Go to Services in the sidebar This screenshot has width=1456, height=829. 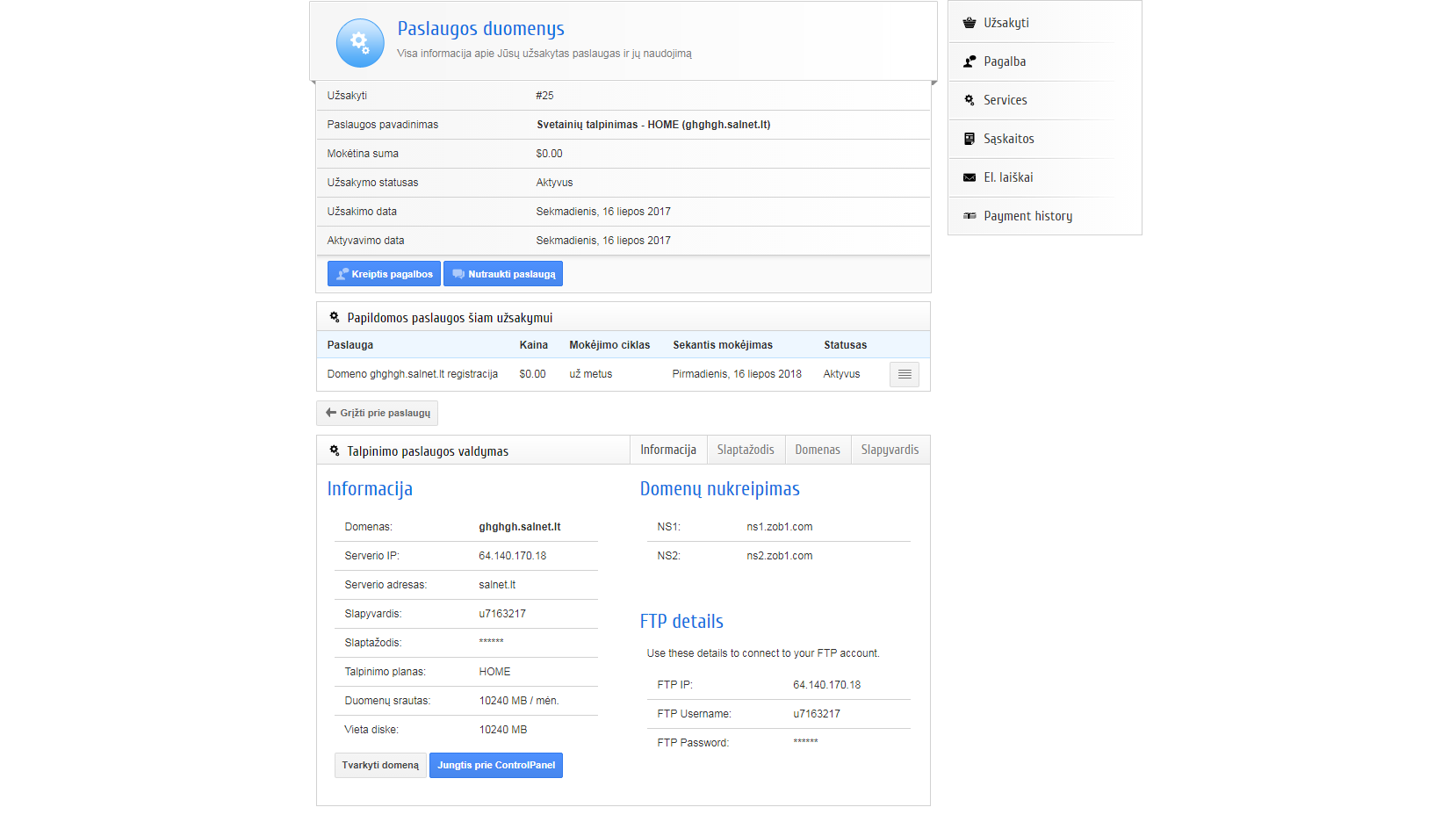click(1006, 100)
